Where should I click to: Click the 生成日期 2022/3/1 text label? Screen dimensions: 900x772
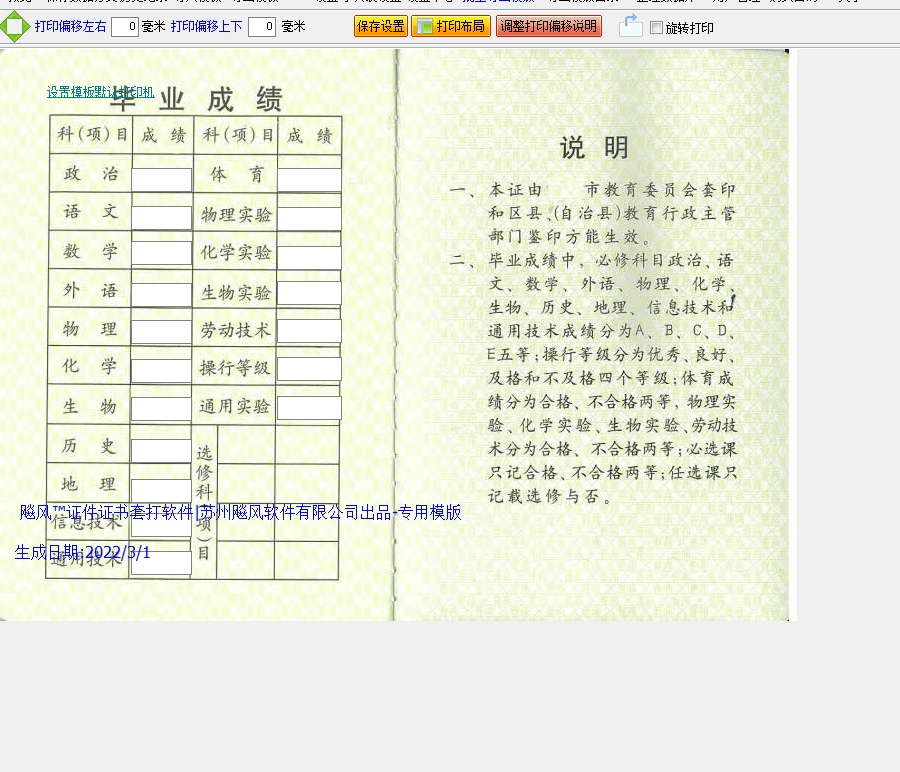click(x=83, y=552)
